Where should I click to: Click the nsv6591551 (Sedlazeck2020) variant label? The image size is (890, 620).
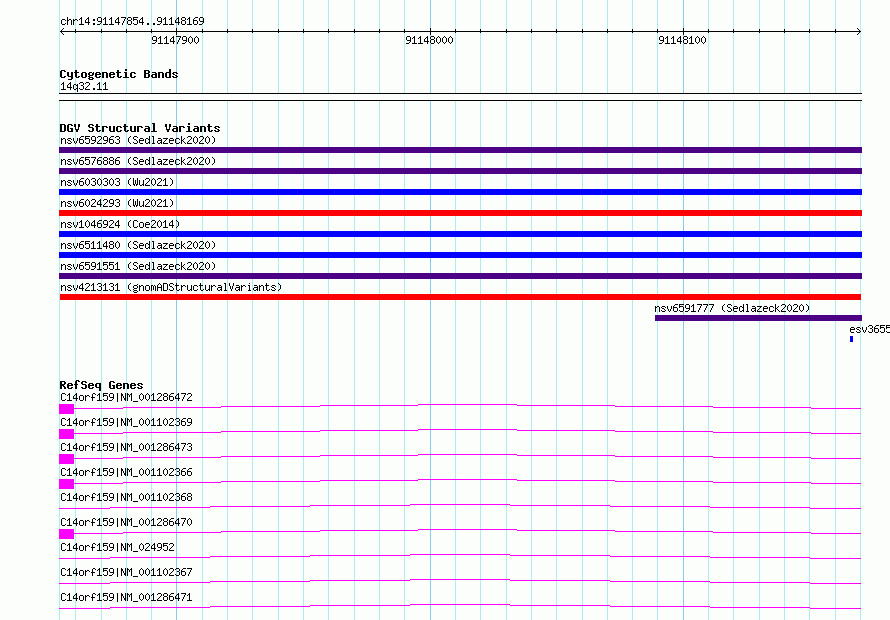138,266
